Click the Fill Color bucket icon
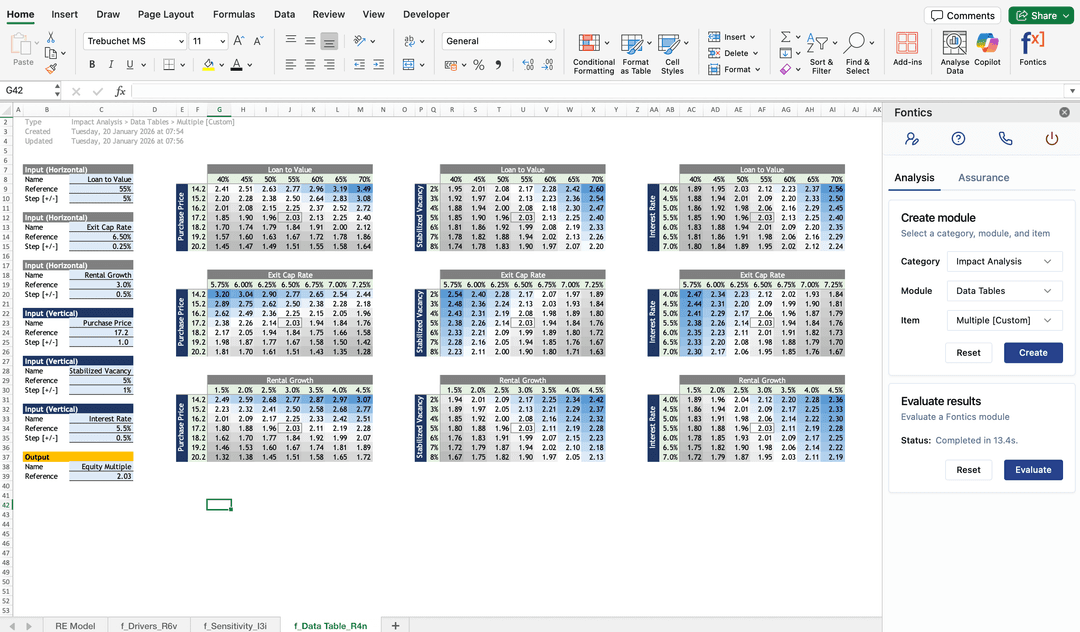 208,65
